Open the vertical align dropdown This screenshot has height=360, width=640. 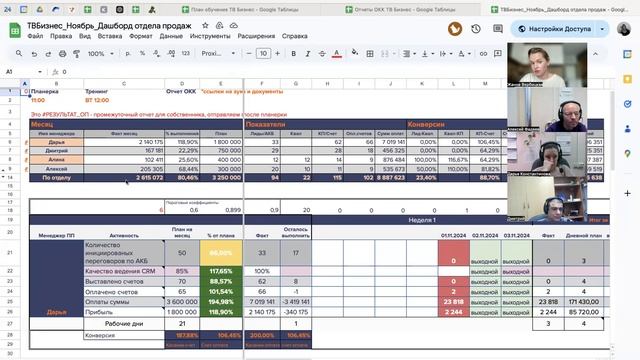point(427,53)
